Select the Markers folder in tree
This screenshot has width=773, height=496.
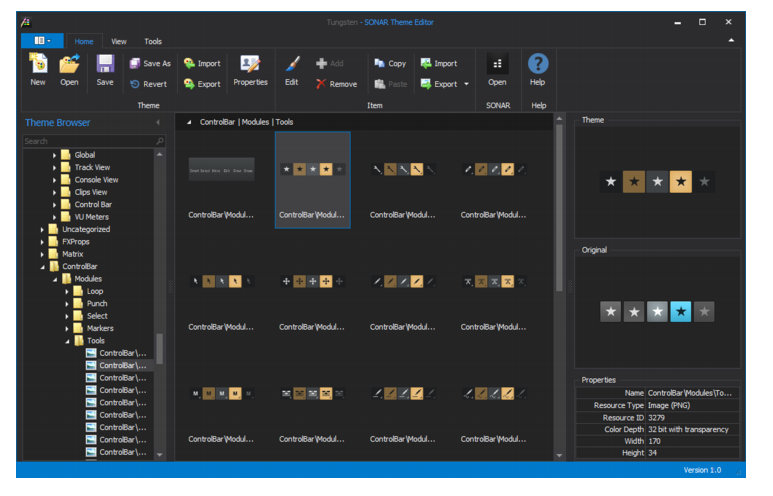tap(99, 328)
